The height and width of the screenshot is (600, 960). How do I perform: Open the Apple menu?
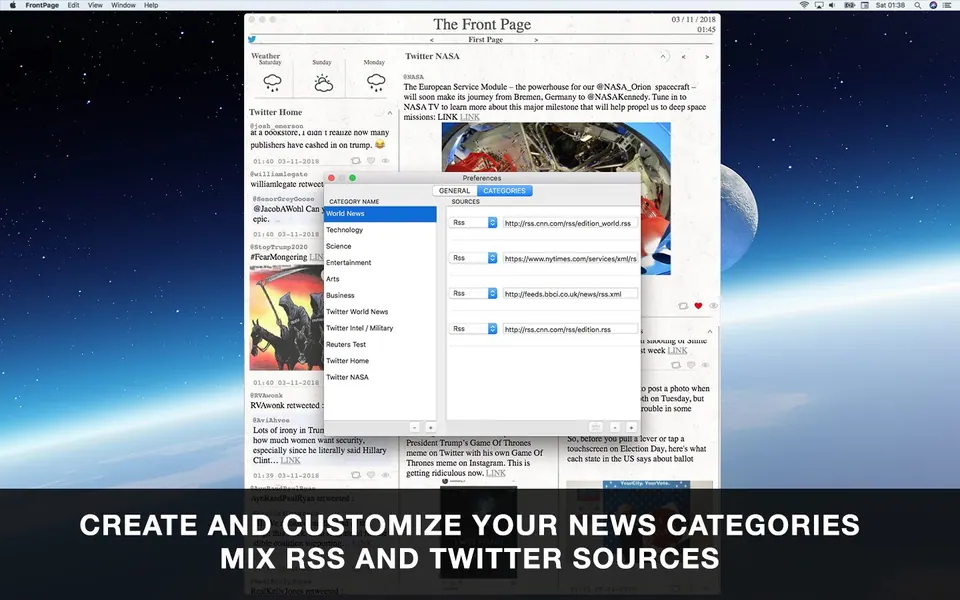click(12, 5)
